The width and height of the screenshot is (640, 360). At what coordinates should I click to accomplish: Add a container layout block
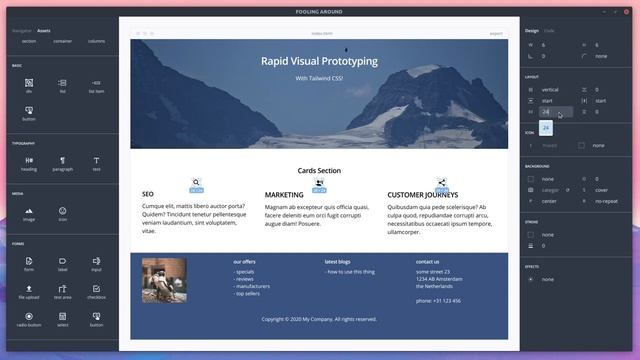coord(62,41)
